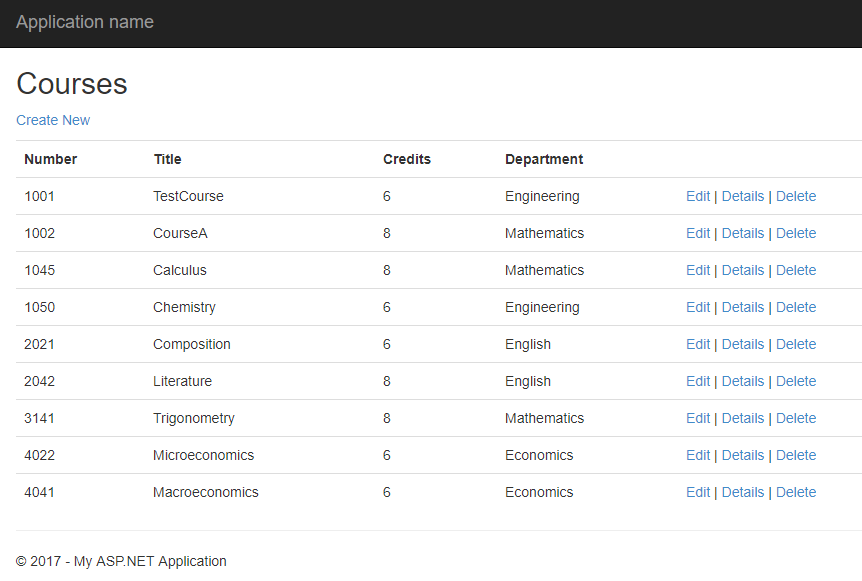Viewport: 862px width, 581px height.
Task: Edit the Literature row
Action: [x=698, y=381]
